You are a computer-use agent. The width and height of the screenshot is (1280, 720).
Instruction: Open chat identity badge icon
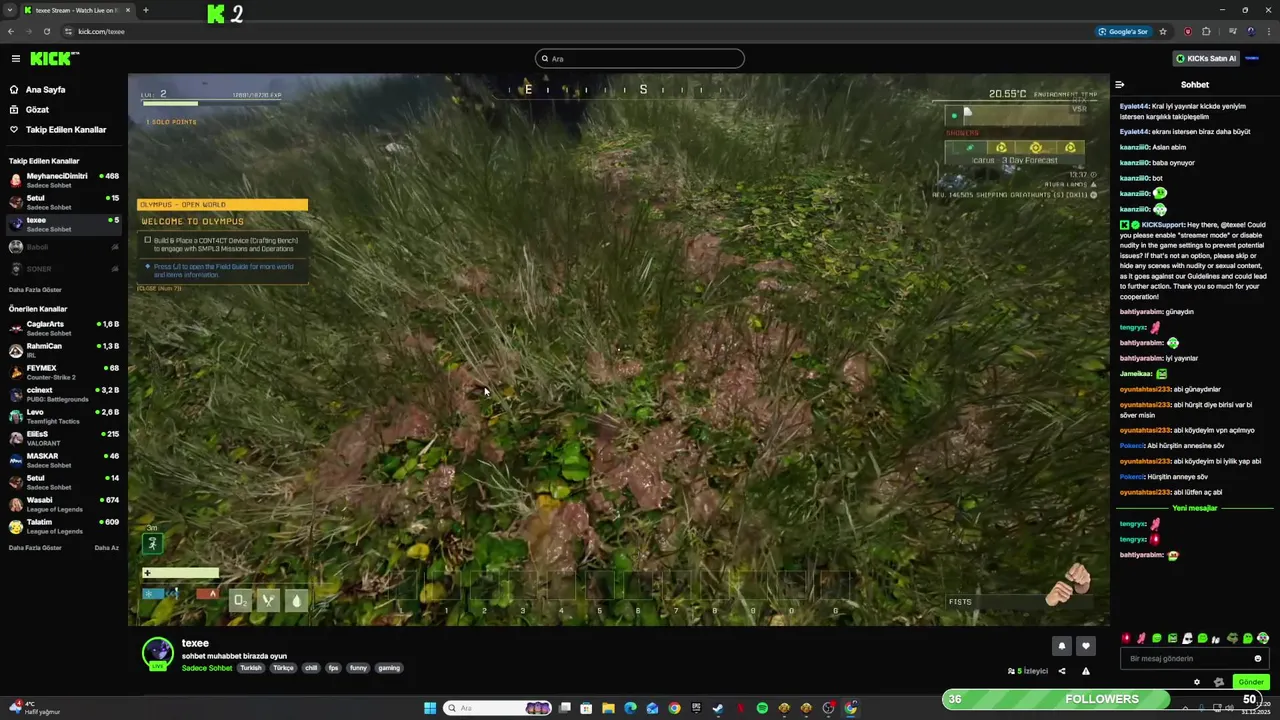point(1219,682)
